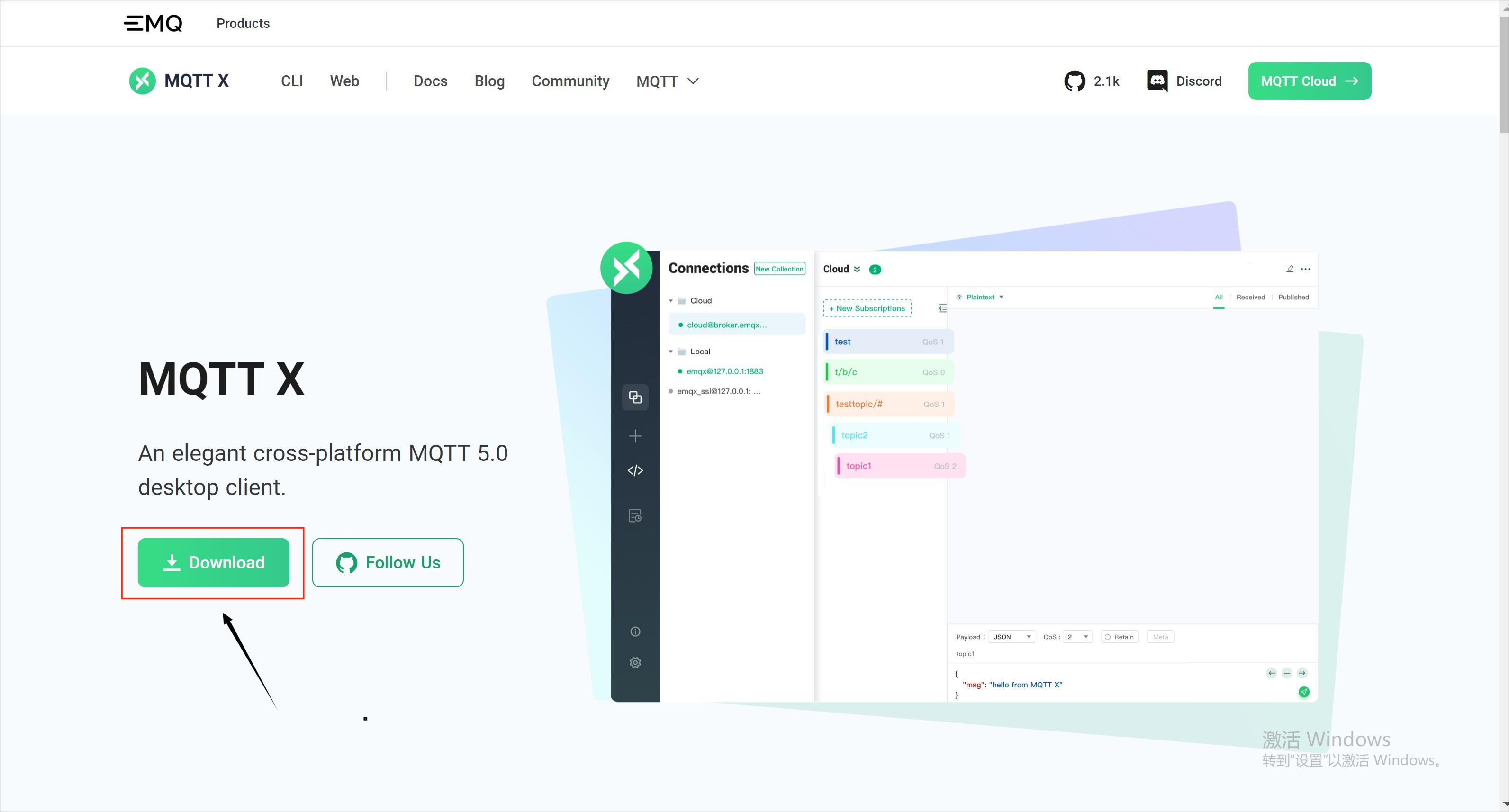This screenshot has height=812, width=1509.
Task: Select the topic2 subscription
Action: coord(895,435)
